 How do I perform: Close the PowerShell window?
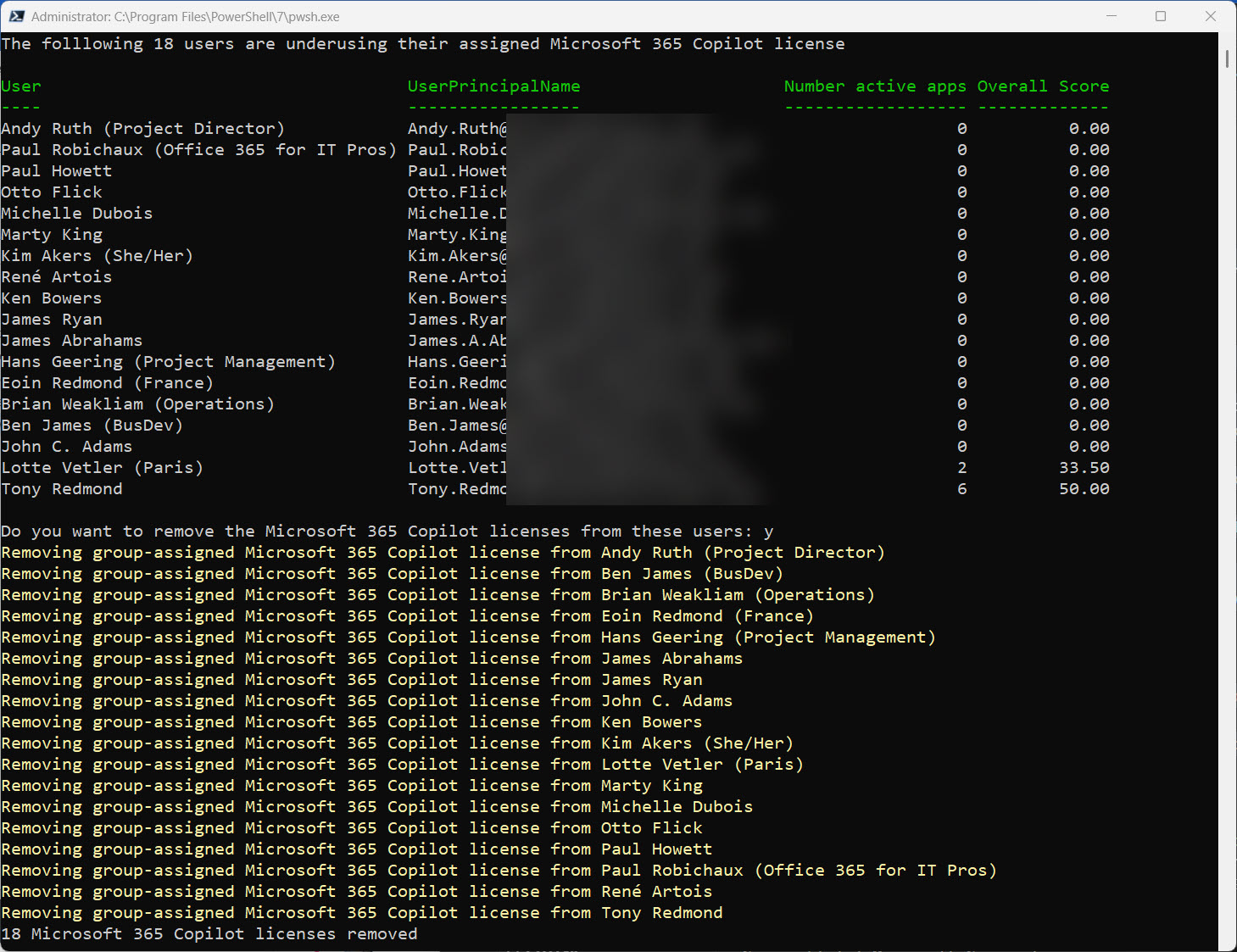(x=1210, y=16)
